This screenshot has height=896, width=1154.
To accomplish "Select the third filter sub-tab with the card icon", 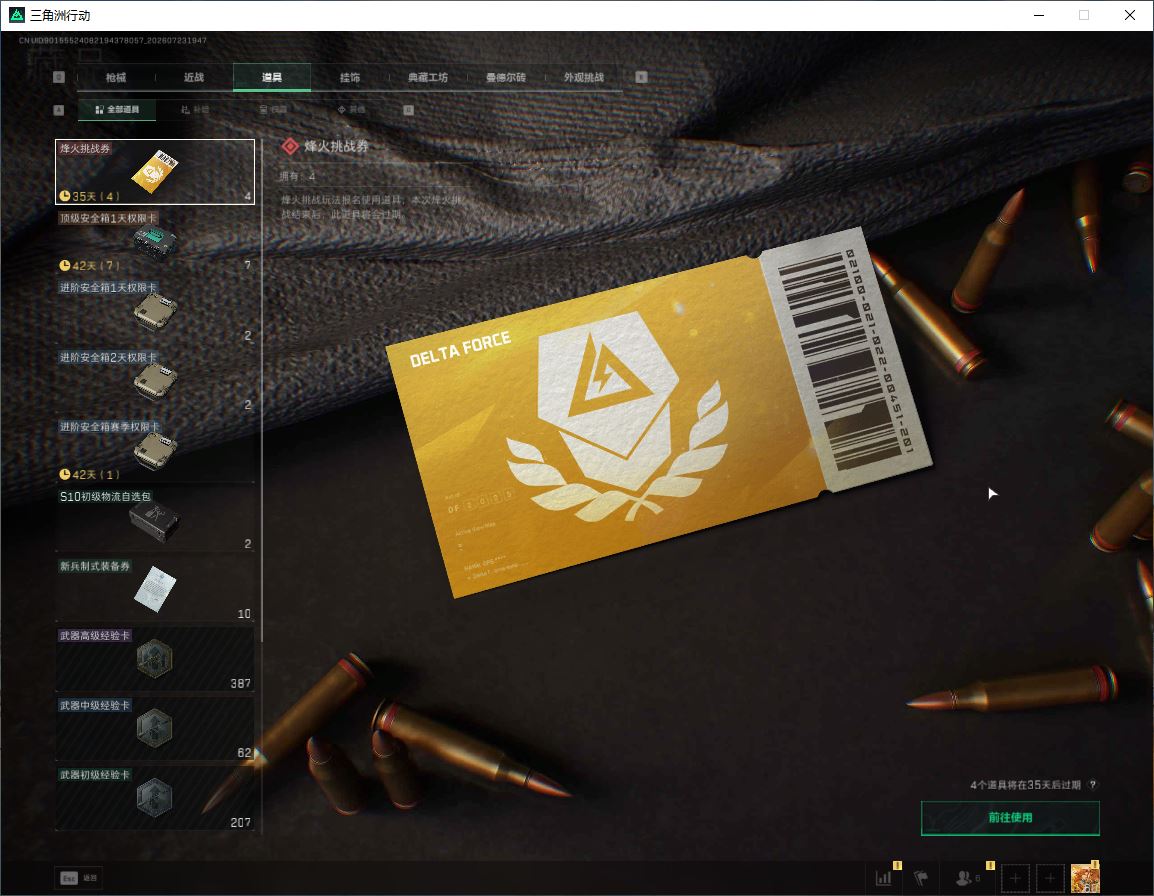I will pyautogui.click(x=273, y=110).
